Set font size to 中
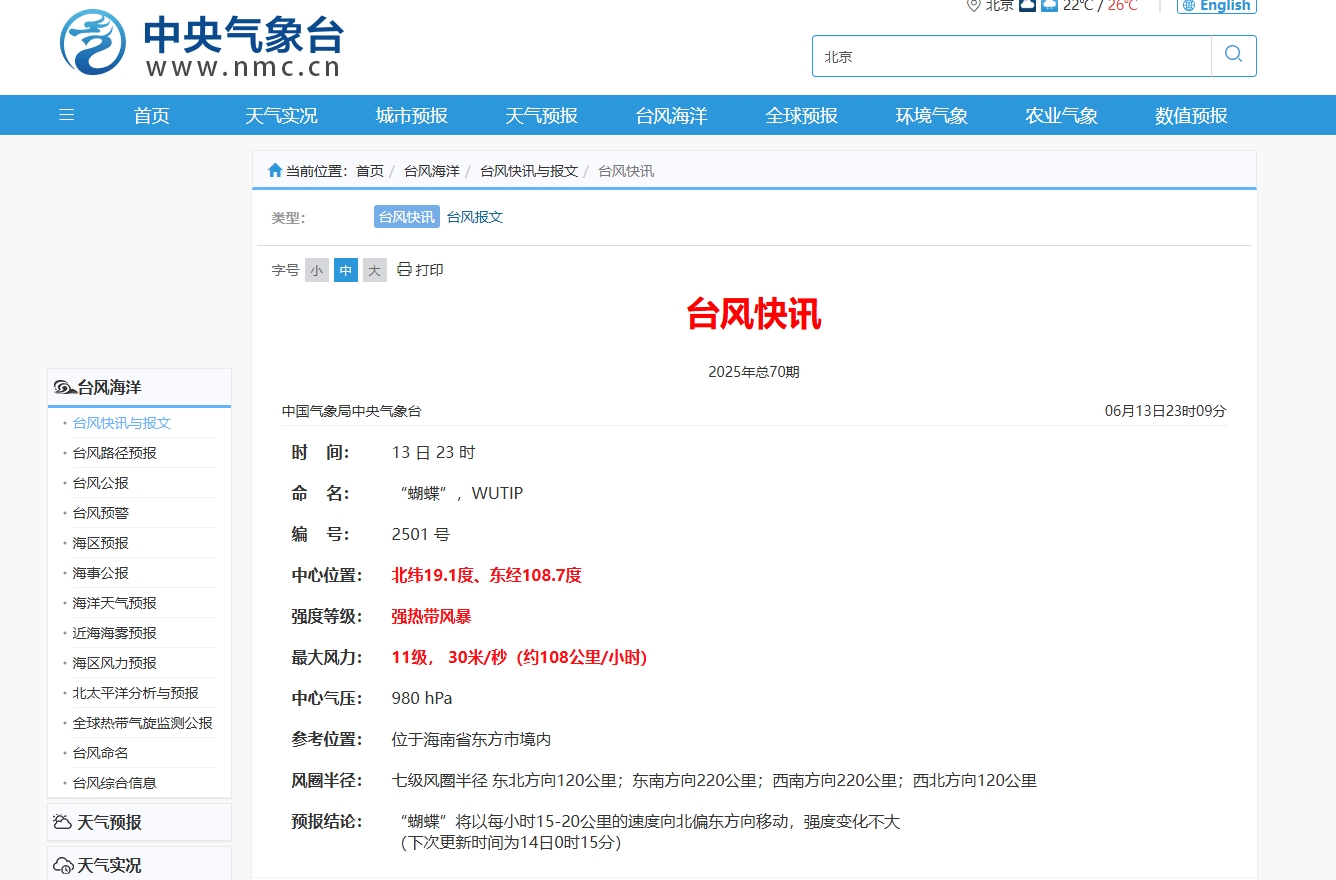Screen dimensions: 1336x880 346,270
